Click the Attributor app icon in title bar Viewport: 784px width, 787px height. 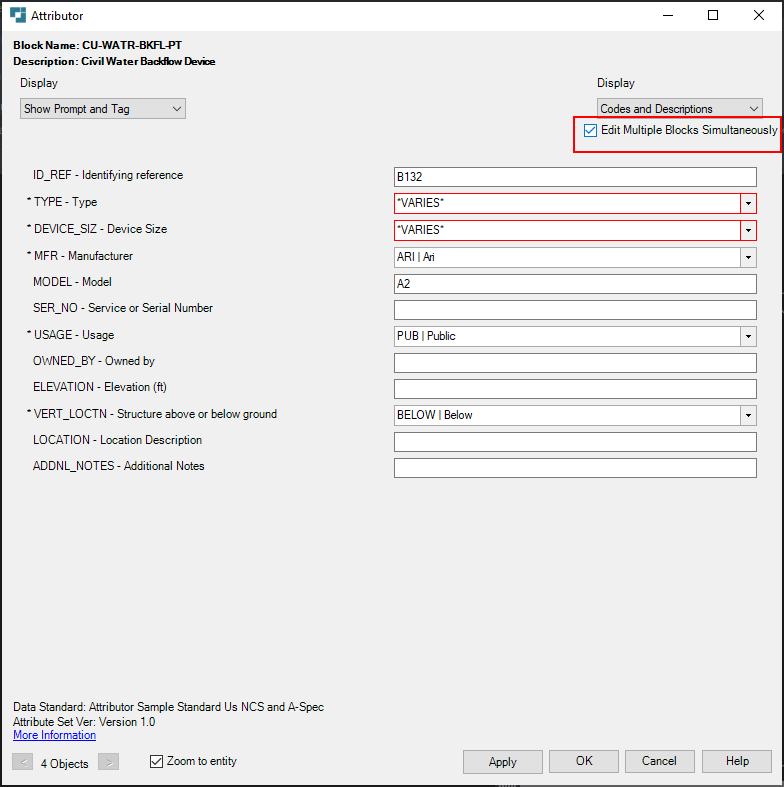[18, 15]
